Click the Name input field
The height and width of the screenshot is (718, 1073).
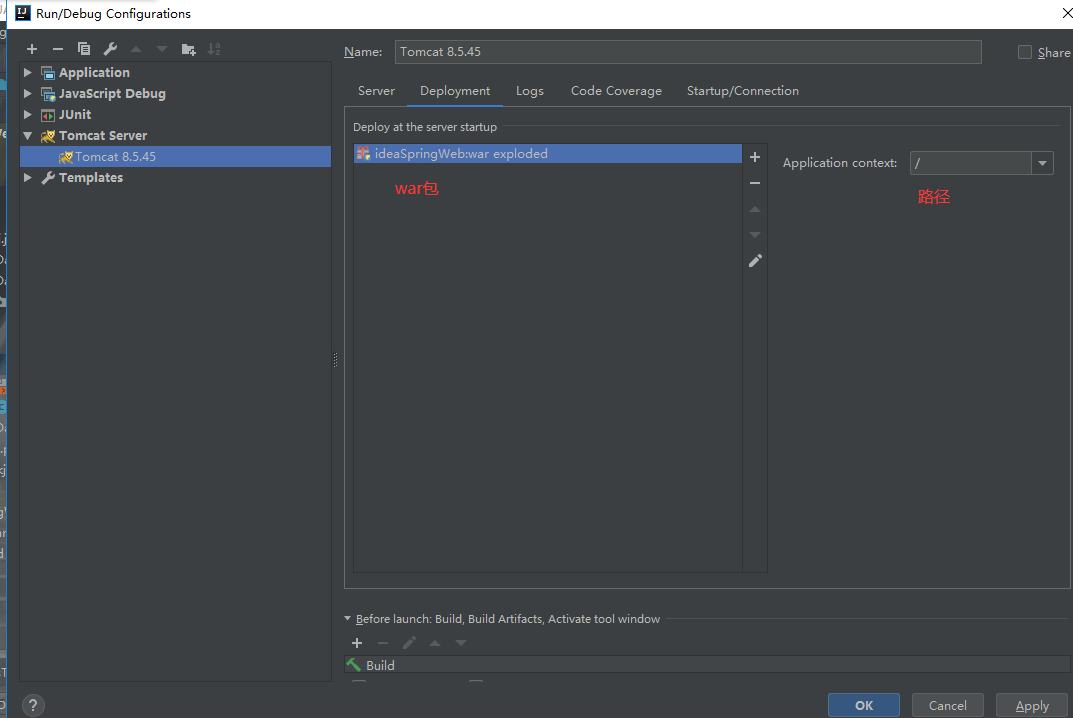pyautogui.click(x=688, y=52)
